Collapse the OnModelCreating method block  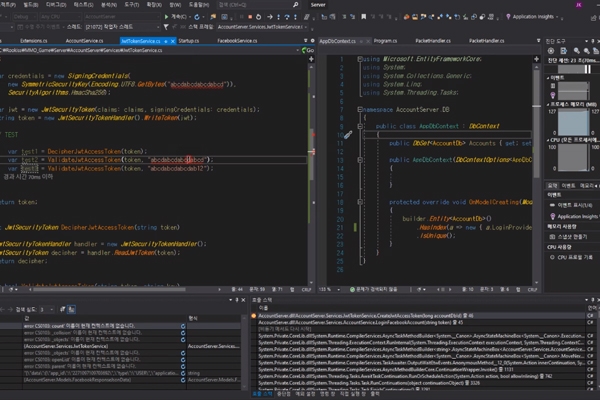pos(360,202)
